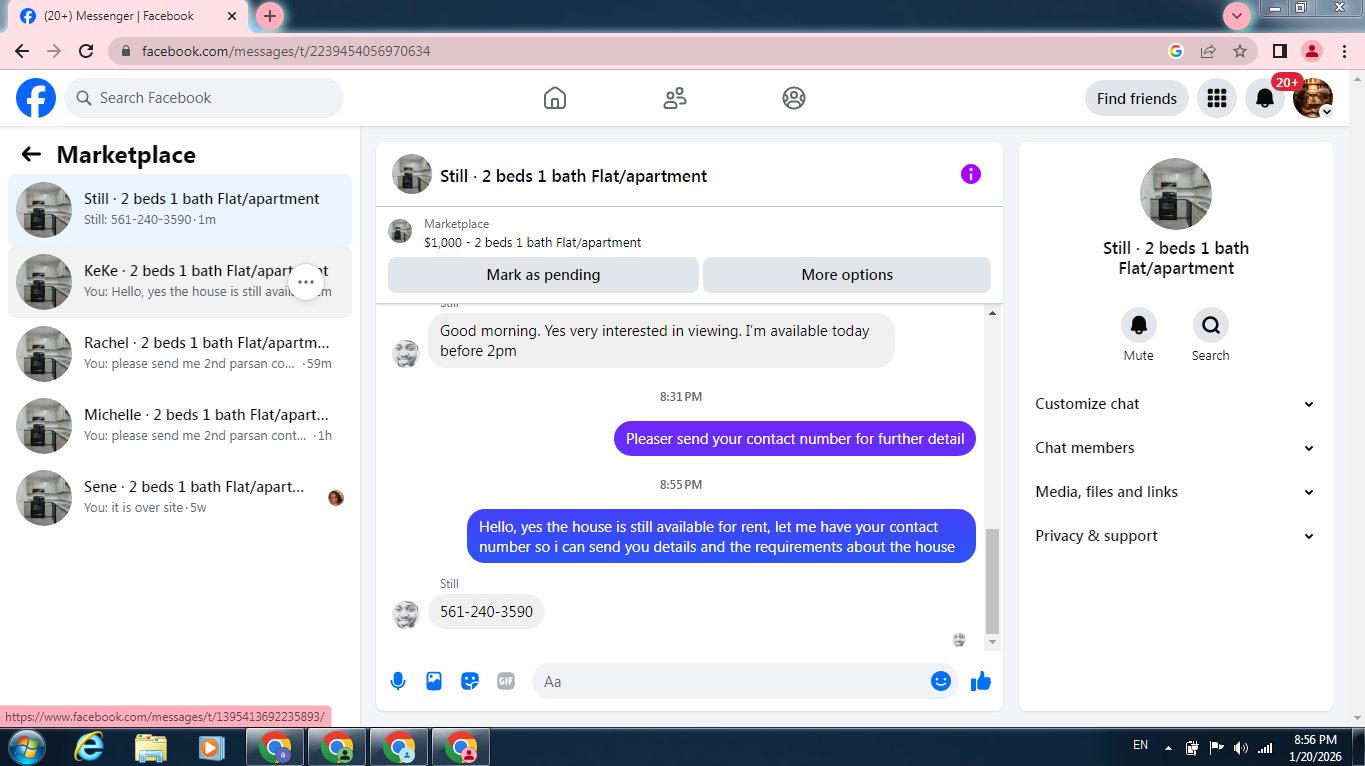This screenshot has height=766, width=1365.
Task: Open the account profile picture menu
Action: point(1313,98)
